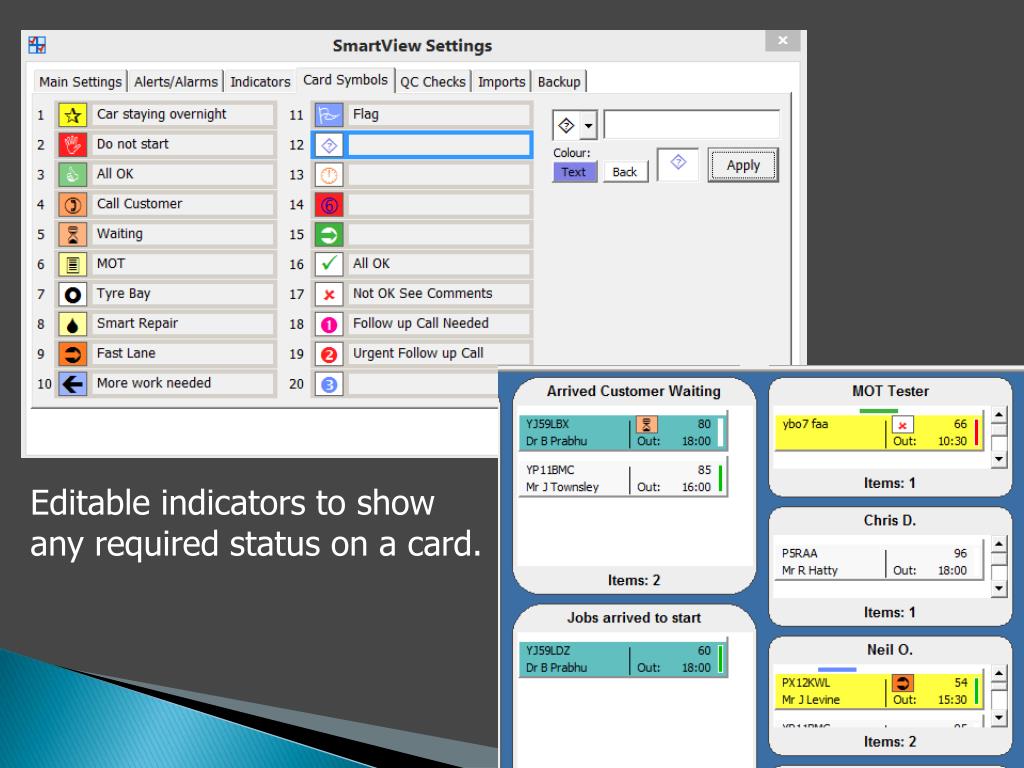Select the green checkmark All OK symbol
The width and height of the screenshot is (1024, 768).
click(329, 264)
